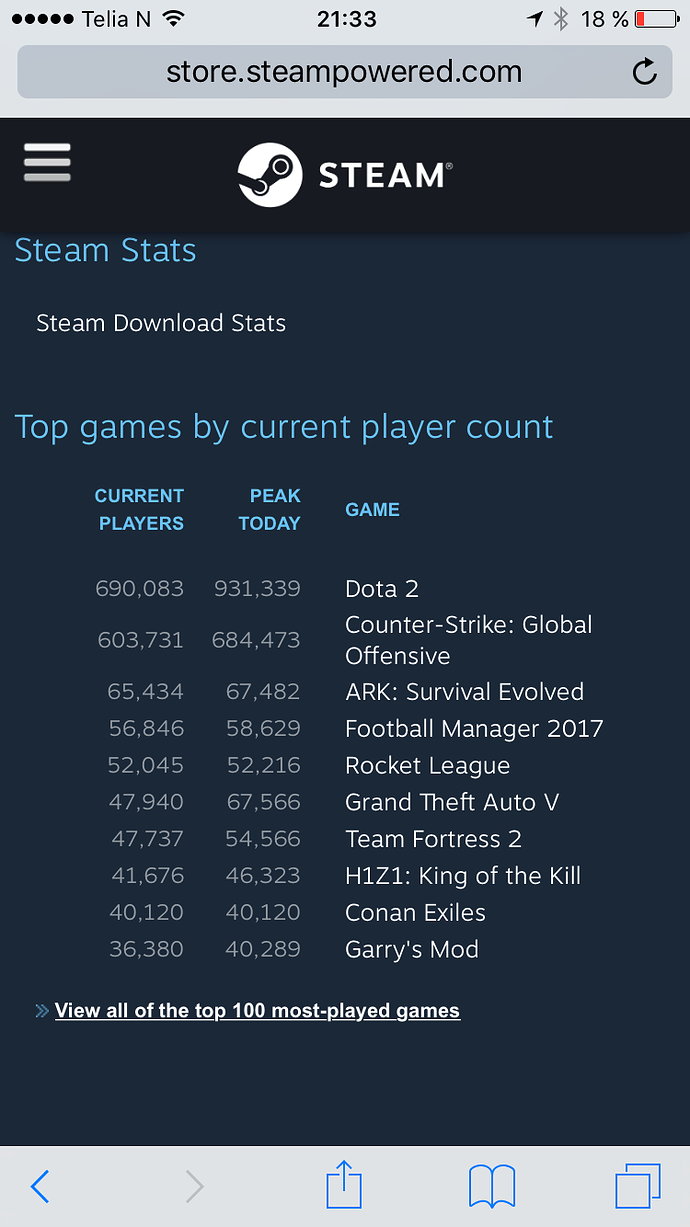The image size is (690, 1227).
Task: Open Football Manager 2017 game page
Action: click(474, 729)
